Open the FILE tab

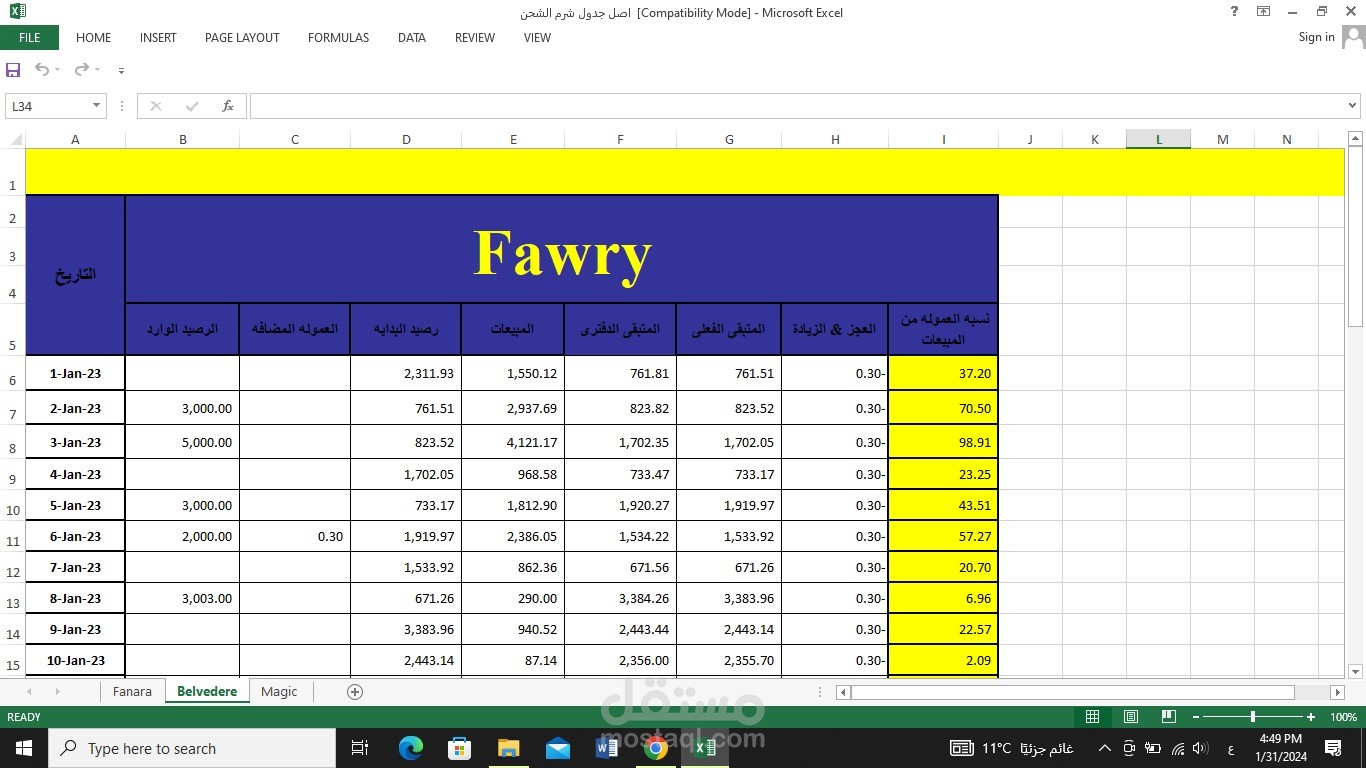pos(30,38)
